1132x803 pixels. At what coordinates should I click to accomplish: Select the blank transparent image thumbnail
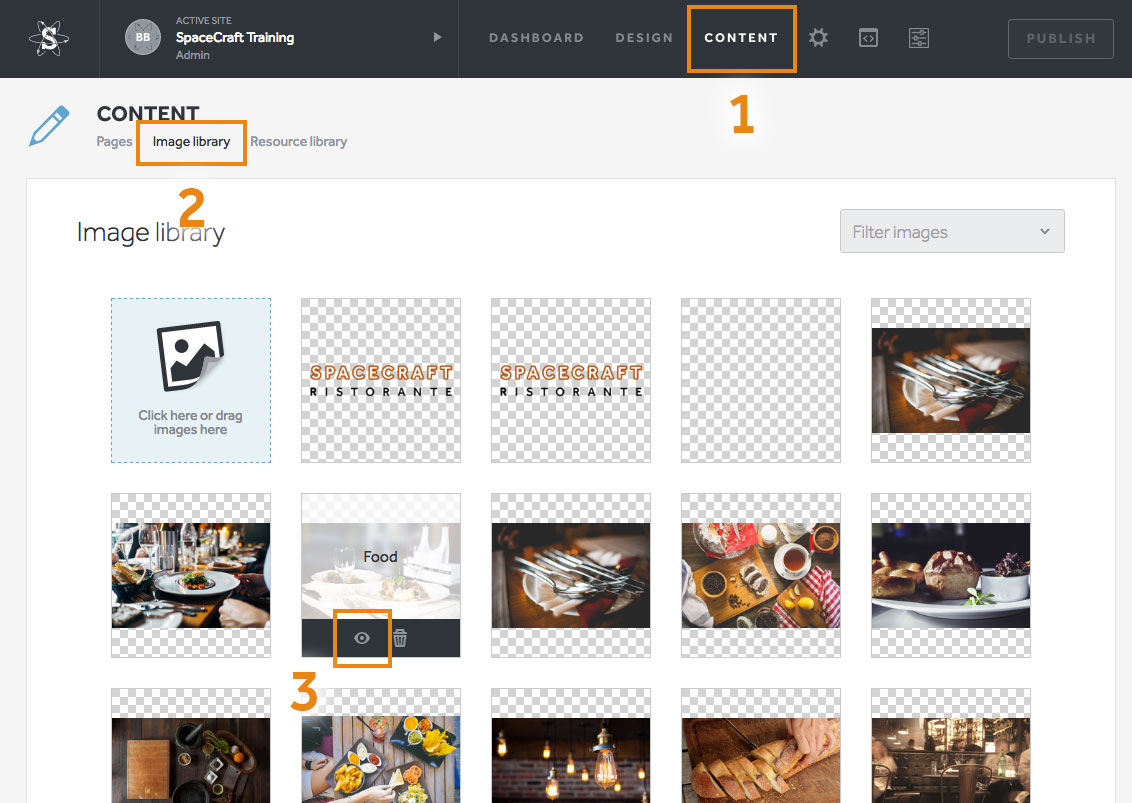point(761,381)
